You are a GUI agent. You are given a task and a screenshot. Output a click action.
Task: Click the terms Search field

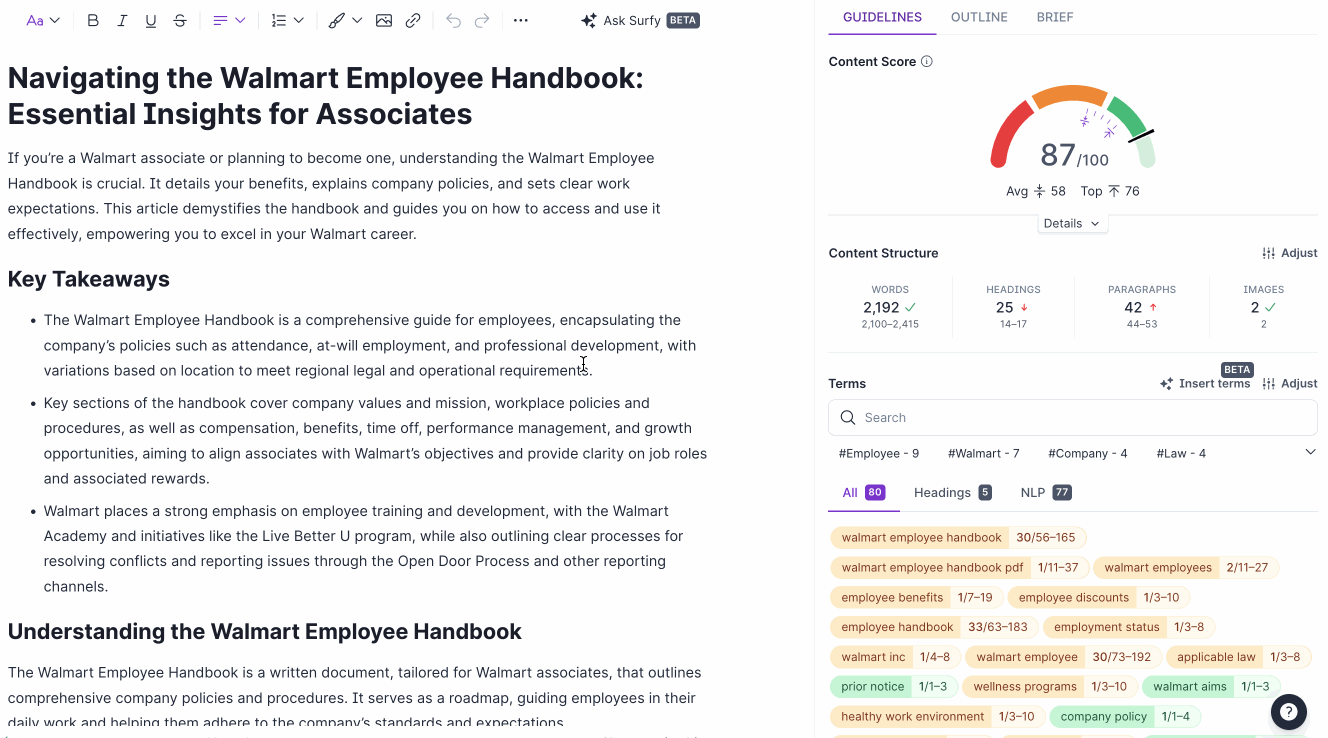(x=1072, y=418)
